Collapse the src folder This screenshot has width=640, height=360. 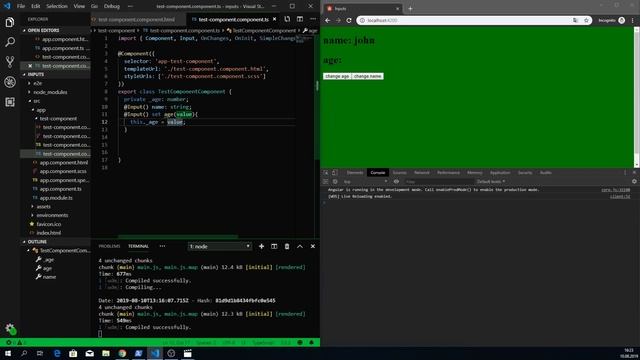coord(36,101)
